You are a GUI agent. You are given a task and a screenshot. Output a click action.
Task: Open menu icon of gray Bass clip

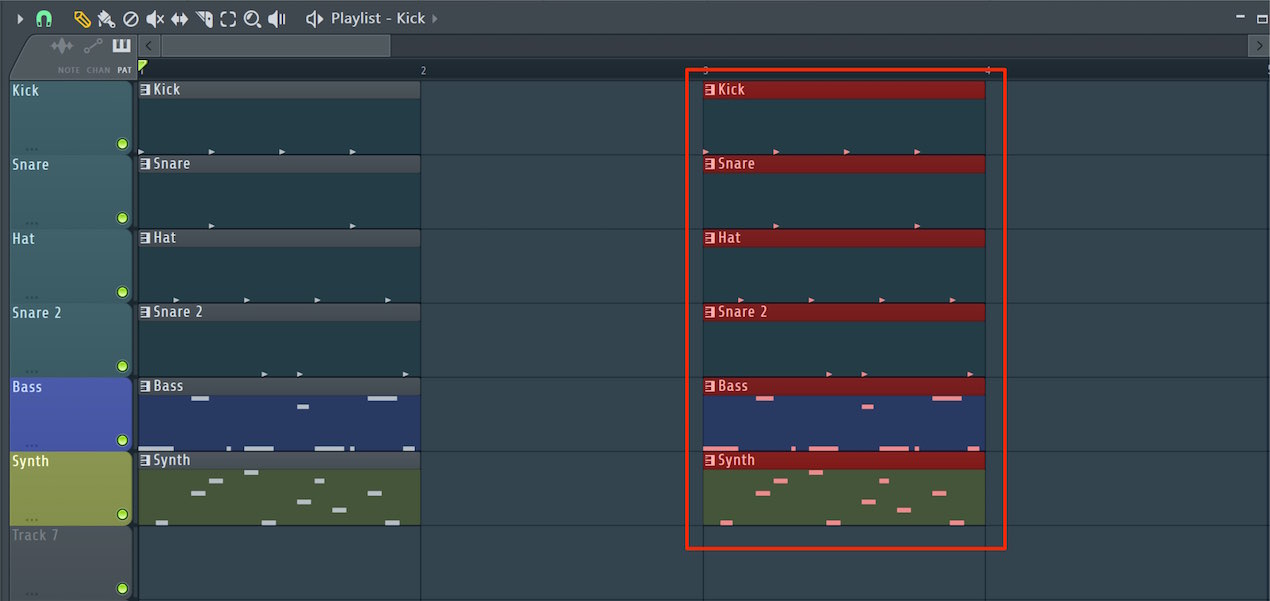click(x=145, y=385)
